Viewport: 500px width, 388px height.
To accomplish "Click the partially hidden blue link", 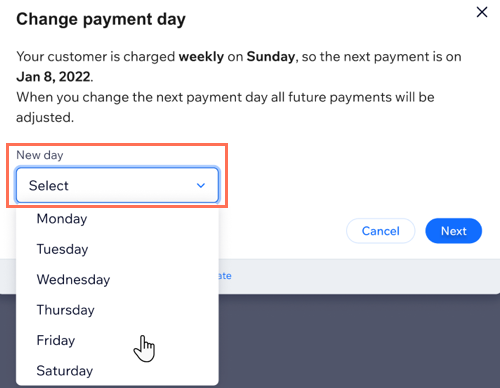I will [x=225, y=276].
